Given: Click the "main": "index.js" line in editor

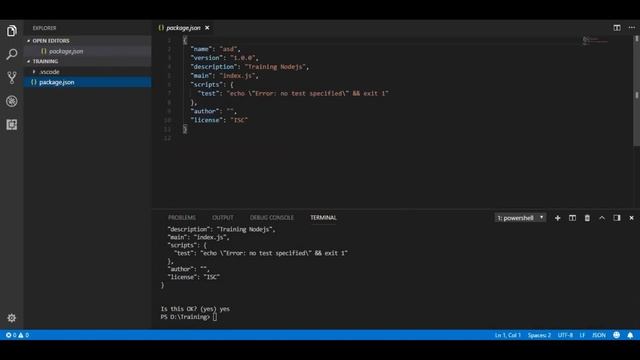Looking at the screenshot, I should (x=224, y=76).
